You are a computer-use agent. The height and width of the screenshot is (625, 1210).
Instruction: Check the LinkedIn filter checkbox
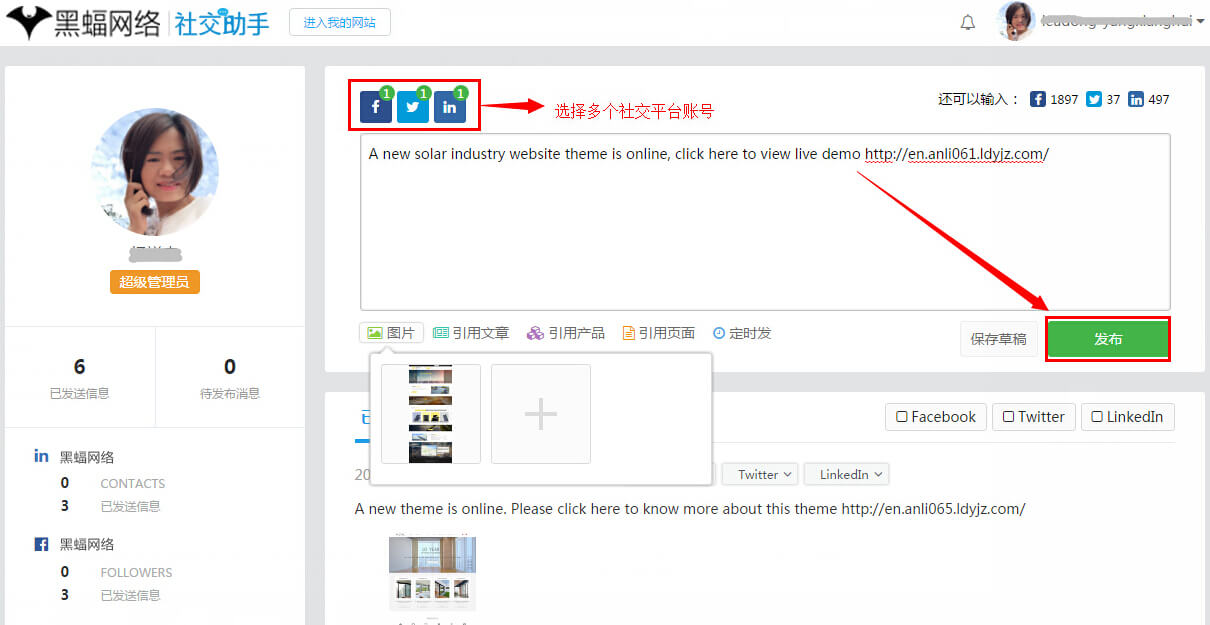click(1097, 417)
